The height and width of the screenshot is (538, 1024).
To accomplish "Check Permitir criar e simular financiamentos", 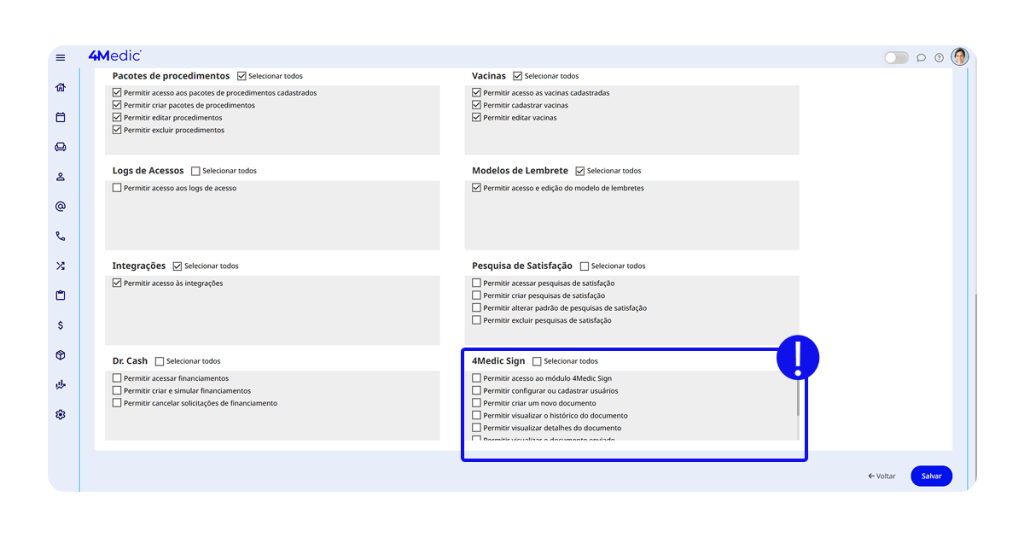I will 117,390.
